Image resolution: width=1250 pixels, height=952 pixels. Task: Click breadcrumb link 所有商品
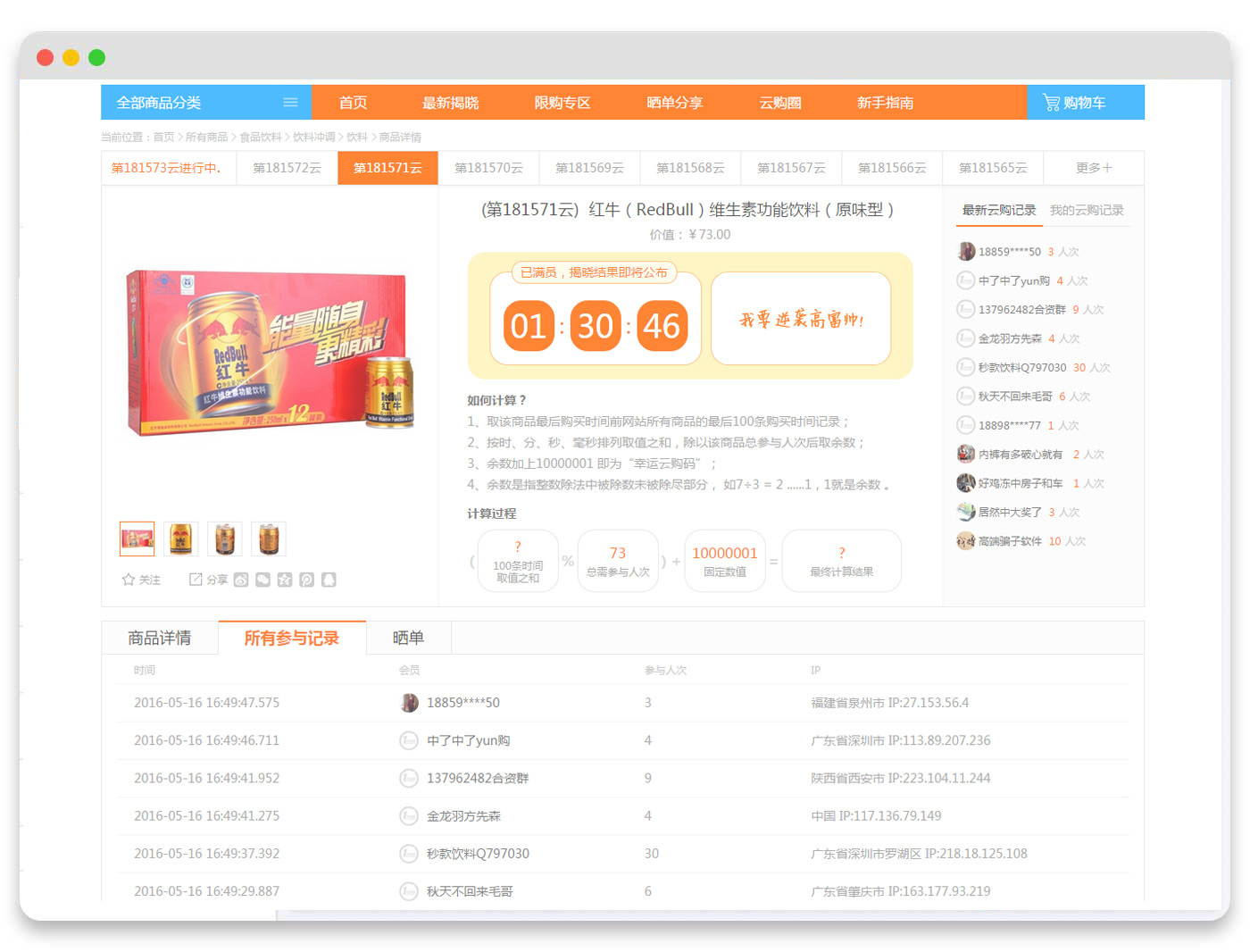206,137
